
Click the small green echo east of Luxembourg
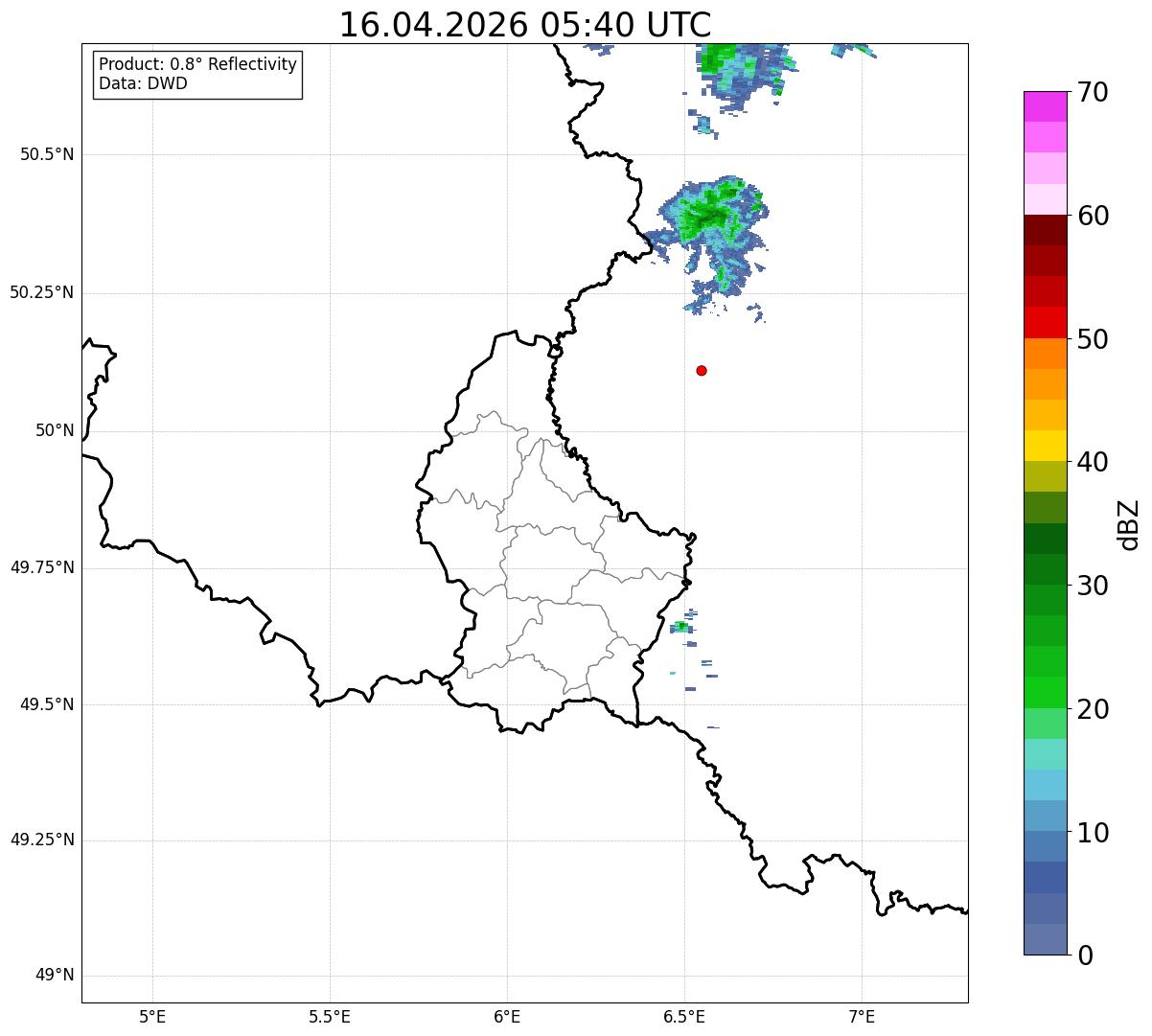coord(680,627)
